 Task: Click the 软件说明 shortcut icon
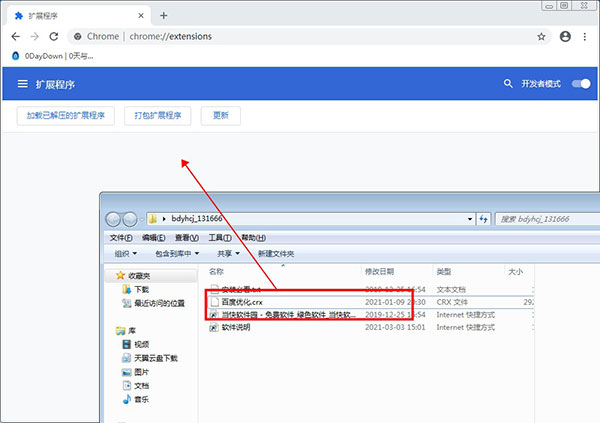point(214,328)
